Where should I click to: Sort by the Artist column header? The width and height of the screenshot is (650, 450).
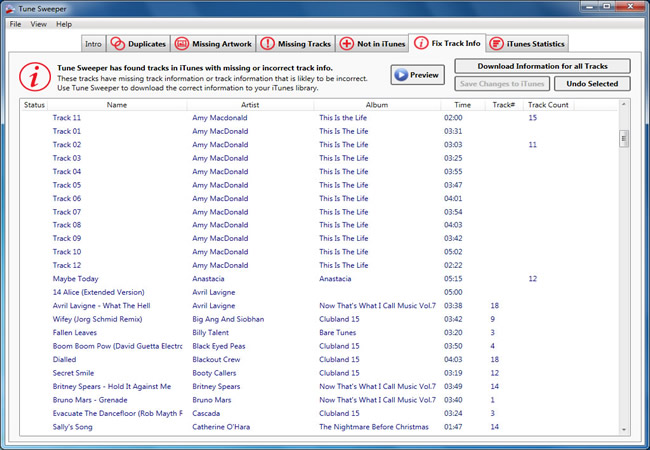(250, 105)
